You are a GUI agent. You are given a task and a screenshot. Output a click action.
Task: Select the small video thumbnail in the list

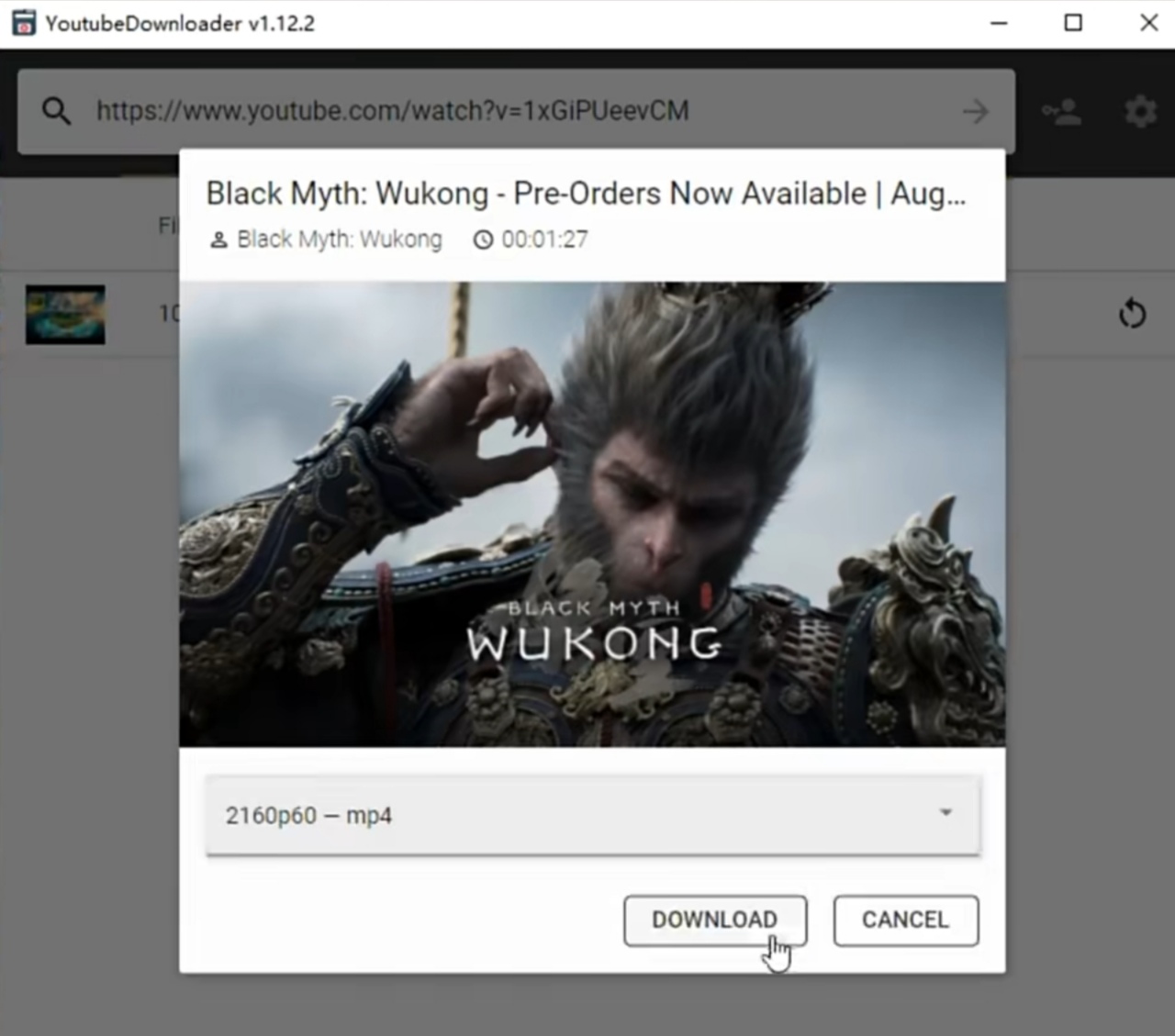tap(65, 315)
